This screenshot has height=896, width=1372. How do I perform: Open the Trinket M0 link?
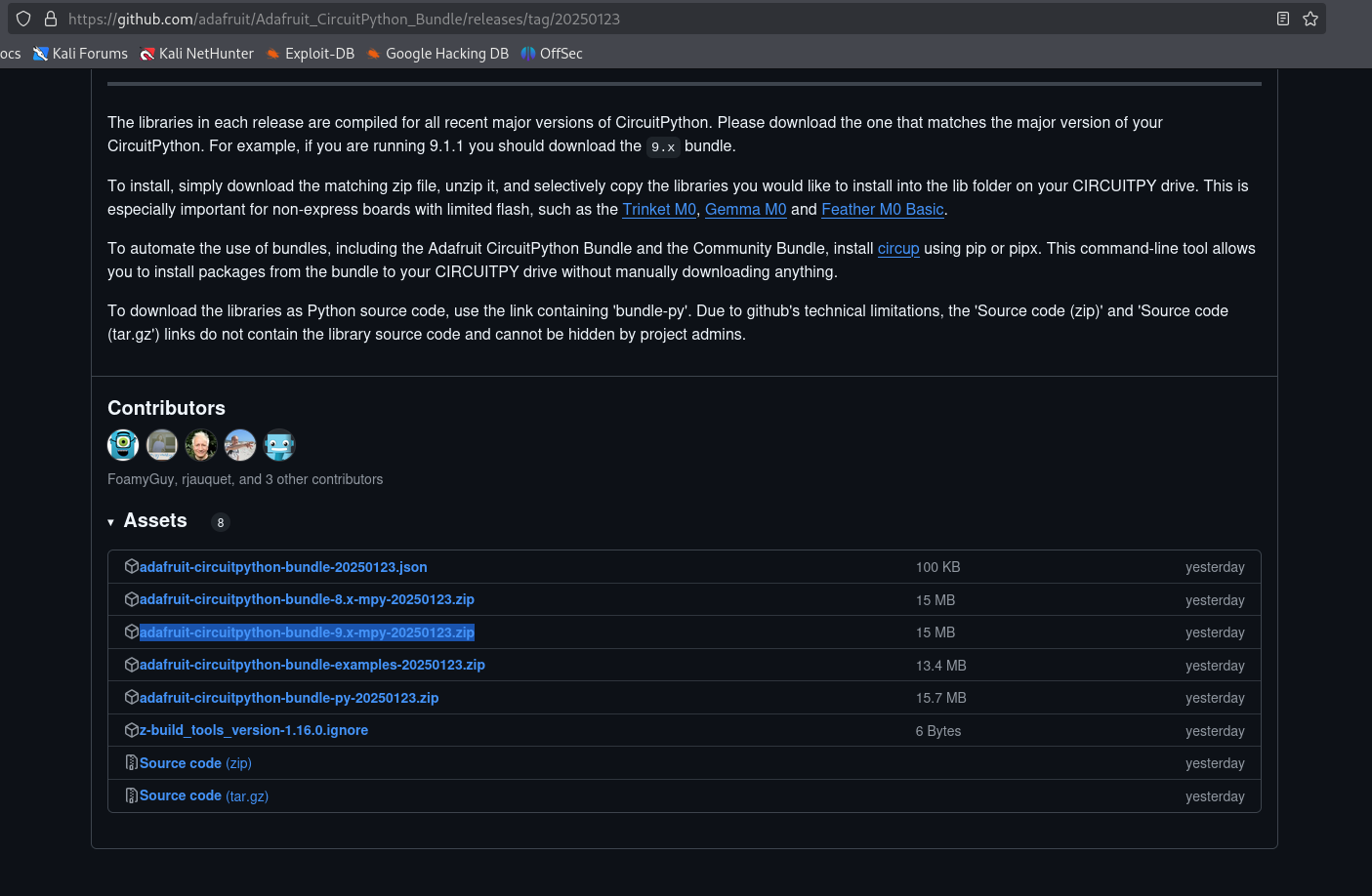click(x=659, y=209)
